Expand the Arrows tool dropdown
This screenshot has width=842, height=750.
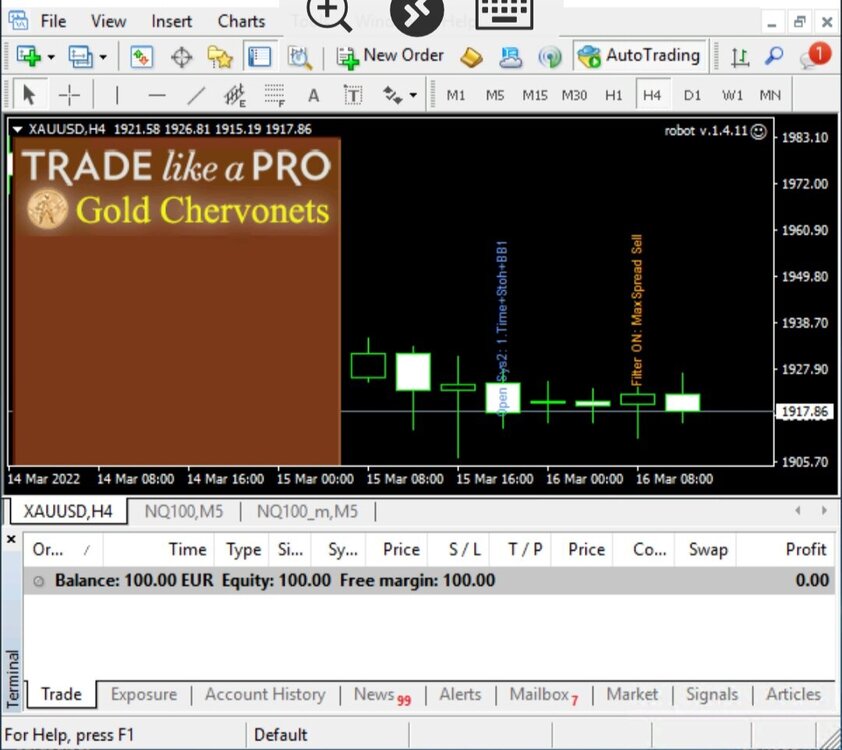coord(413,96)
